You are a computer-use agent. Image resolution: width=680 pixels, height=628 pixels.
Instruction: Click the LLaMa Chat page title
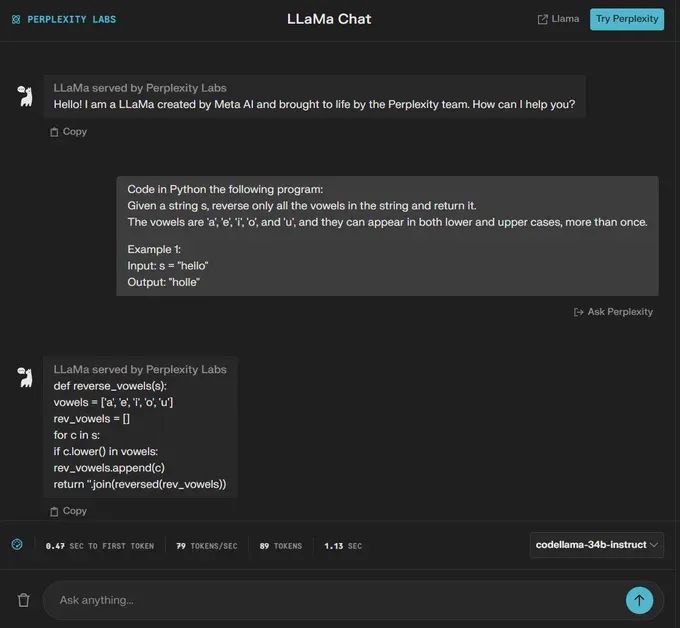[329, 19]
